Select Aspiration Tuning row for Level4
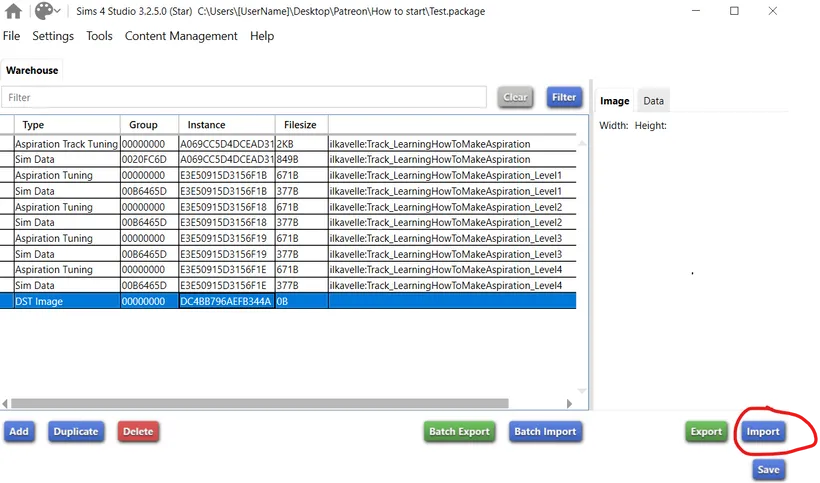 coord(288,270)
